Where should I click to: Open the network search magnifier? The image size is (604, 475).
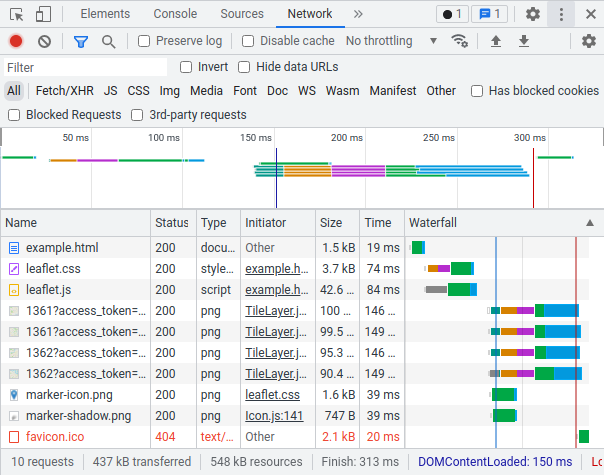(108, 41)
